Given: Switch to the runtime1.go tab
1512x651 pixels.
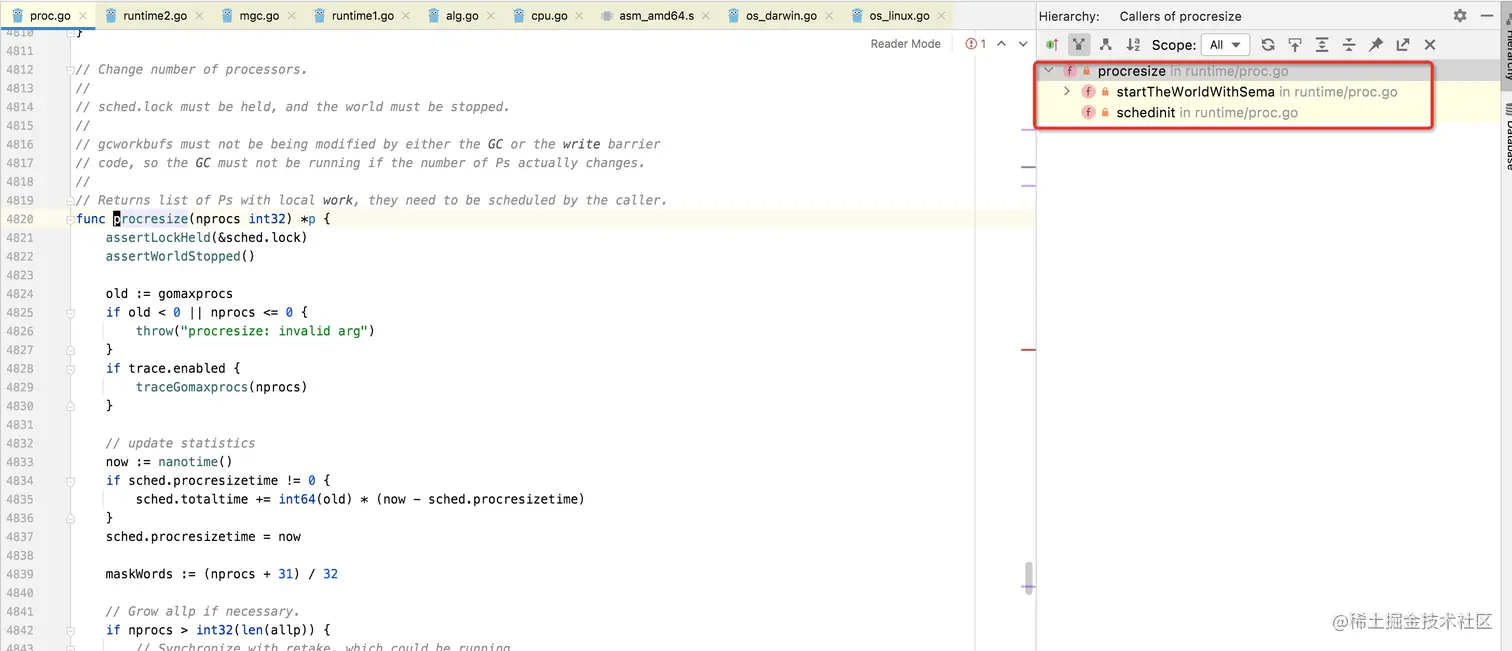Looking at the screenshot, I should click(363, 16).
